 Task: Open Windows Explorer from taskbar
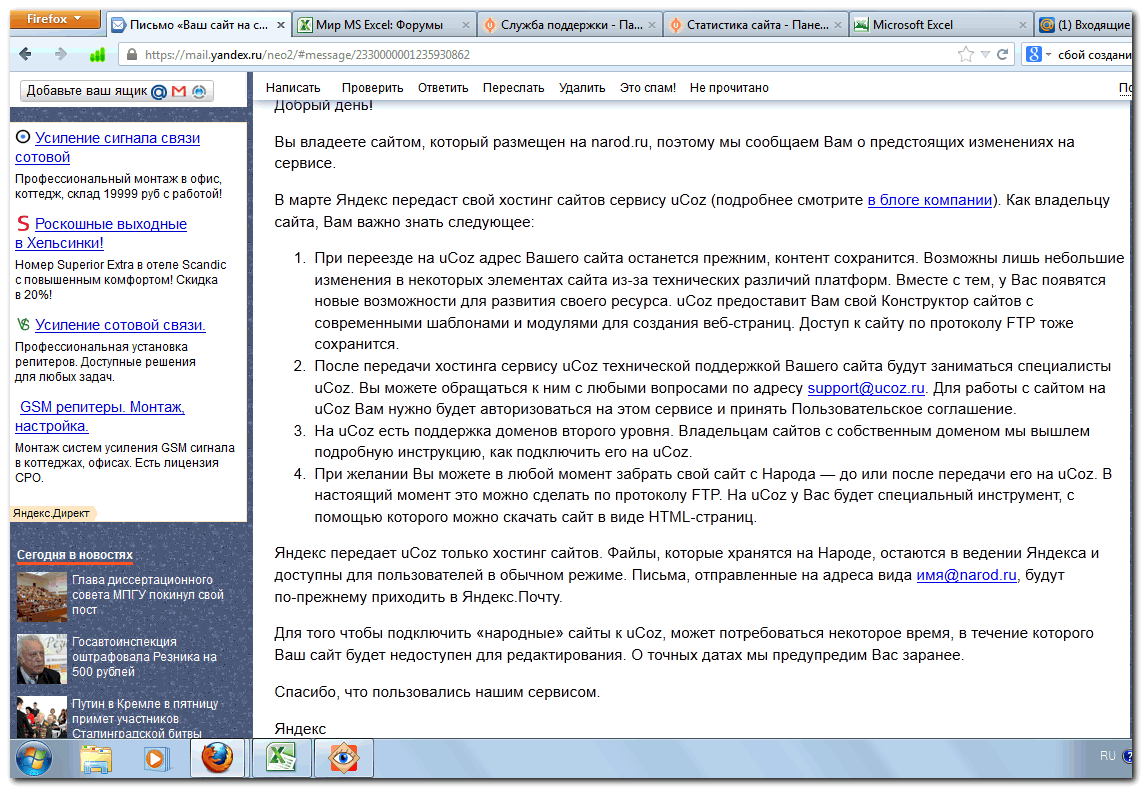click(96, 759)
